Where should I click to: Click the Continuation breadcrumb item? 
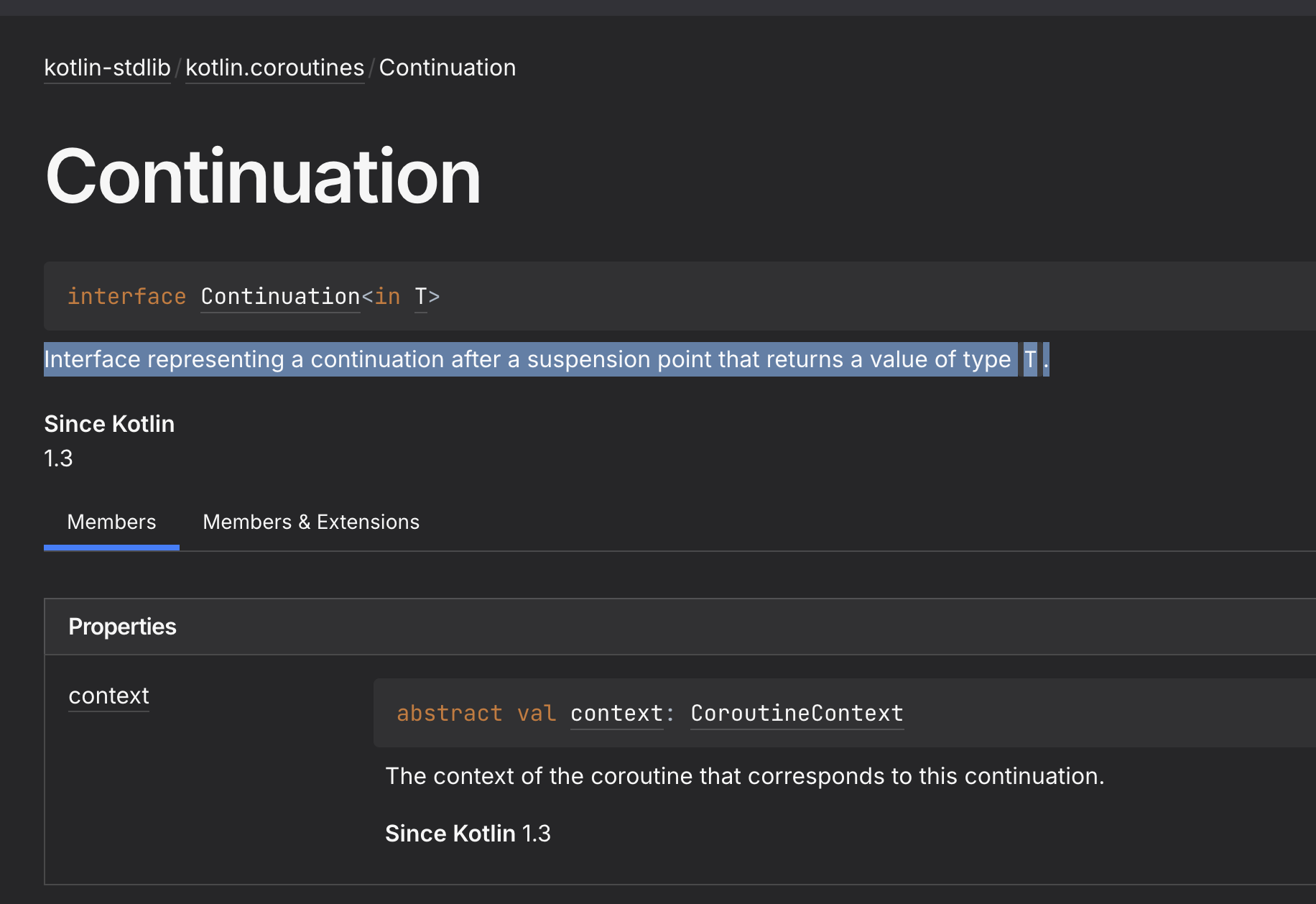pos(447,68)
